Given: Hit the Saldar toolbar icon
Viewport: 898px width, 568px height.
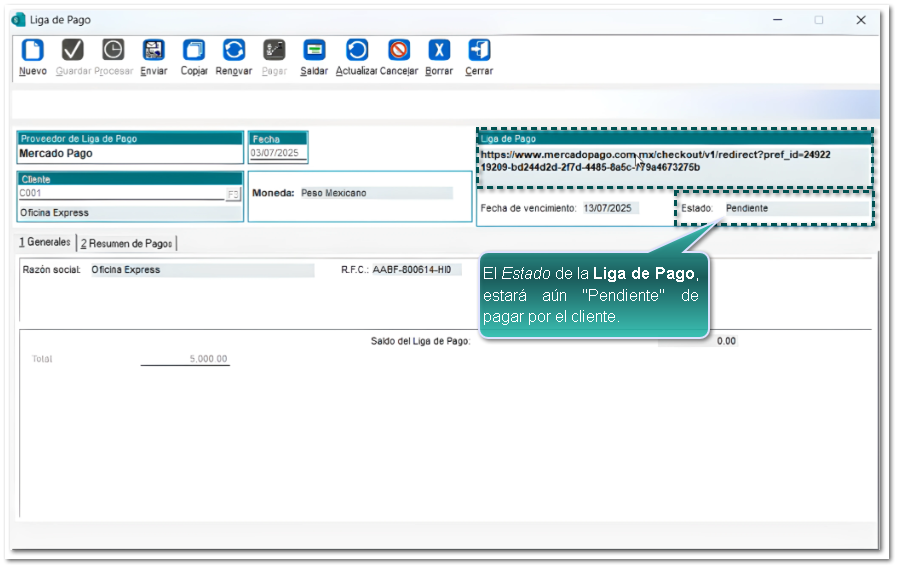Looking at the screenshot, I should pos(314,51).
